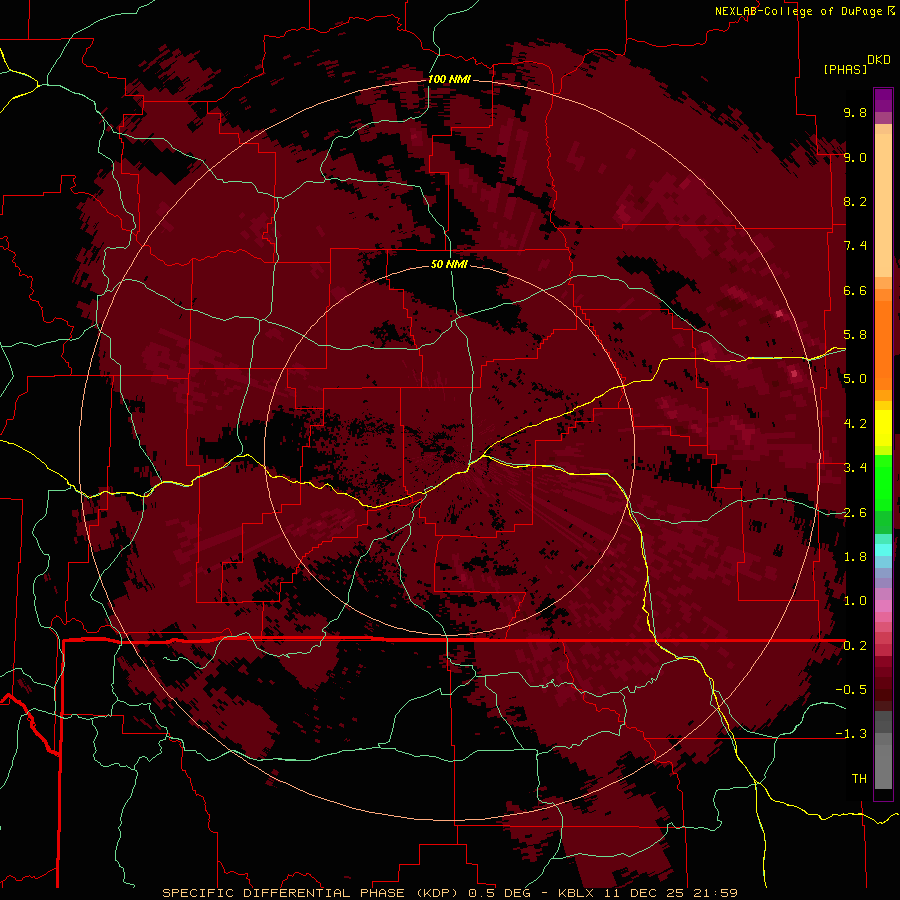The image size is (900, 900).
Task: Click the 1.8 value on color scale
Action: pyautogui.click(x=855, y=557)
